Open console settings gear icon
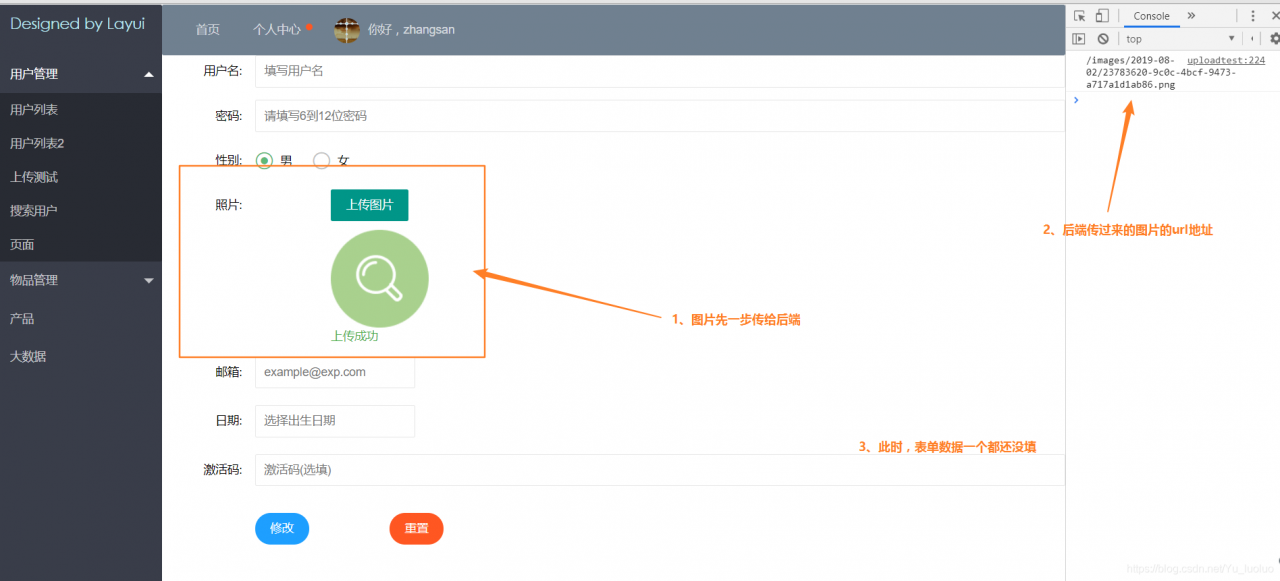 pyautogui.click(x=1274, y=39)
